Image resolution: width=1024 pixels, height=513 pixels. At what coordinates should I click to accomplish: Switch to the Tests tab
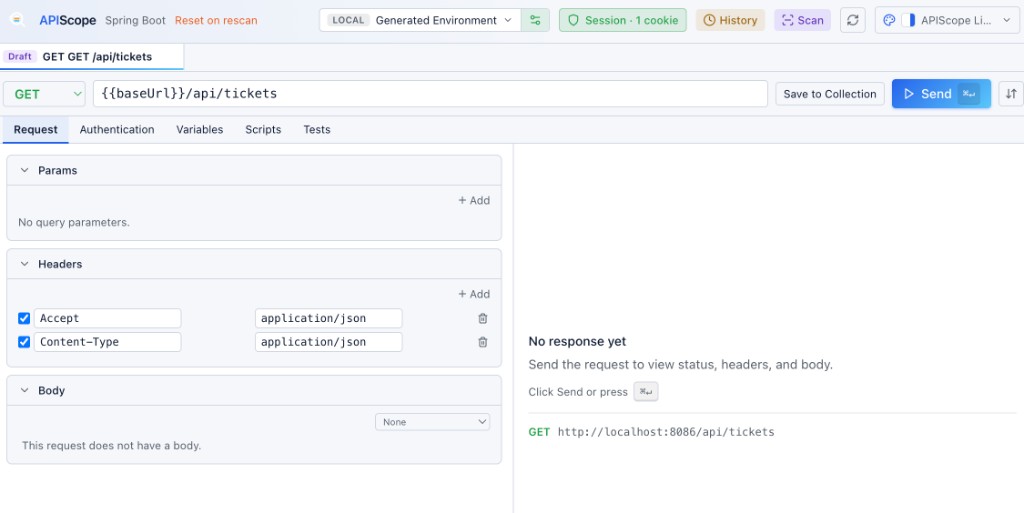pos(317,129)
